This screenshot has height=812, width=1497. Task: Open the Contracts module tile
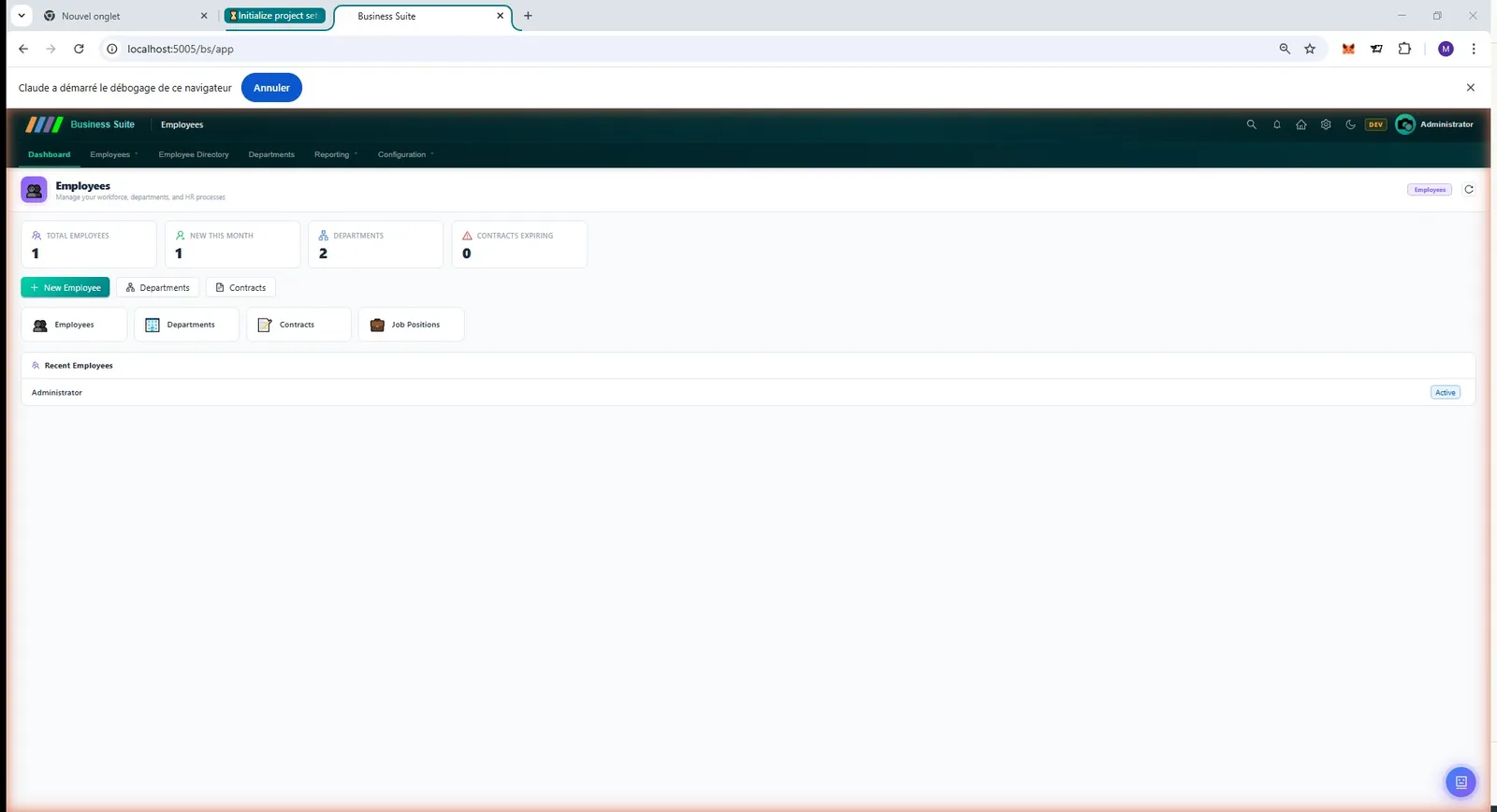coord(298,325)
